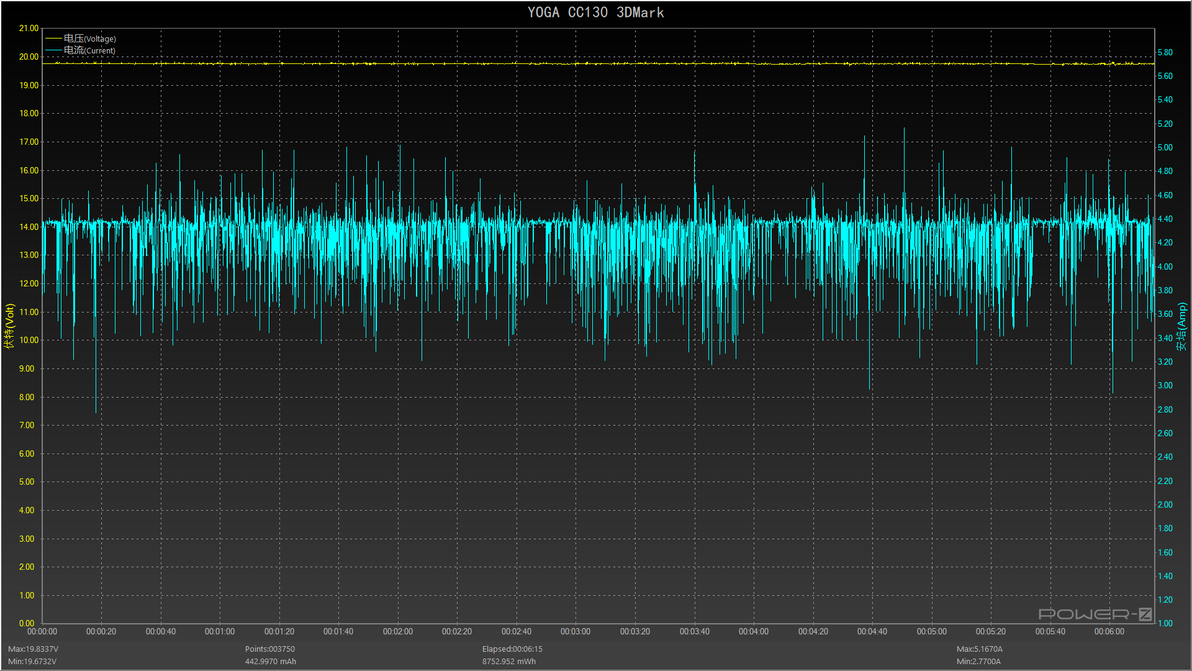This screenshot has width=1192, height=671.
Task: Click the 1.80 Amp axis label
Action: [1165, 528]
